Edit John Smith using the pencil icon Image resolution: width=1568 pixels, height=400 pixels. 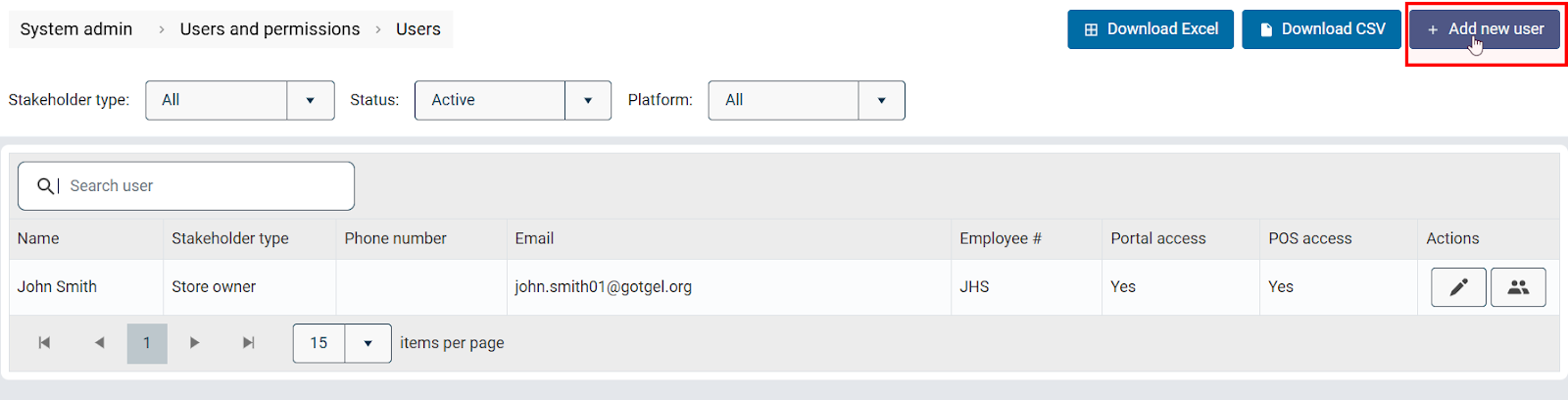(1458, 287)
